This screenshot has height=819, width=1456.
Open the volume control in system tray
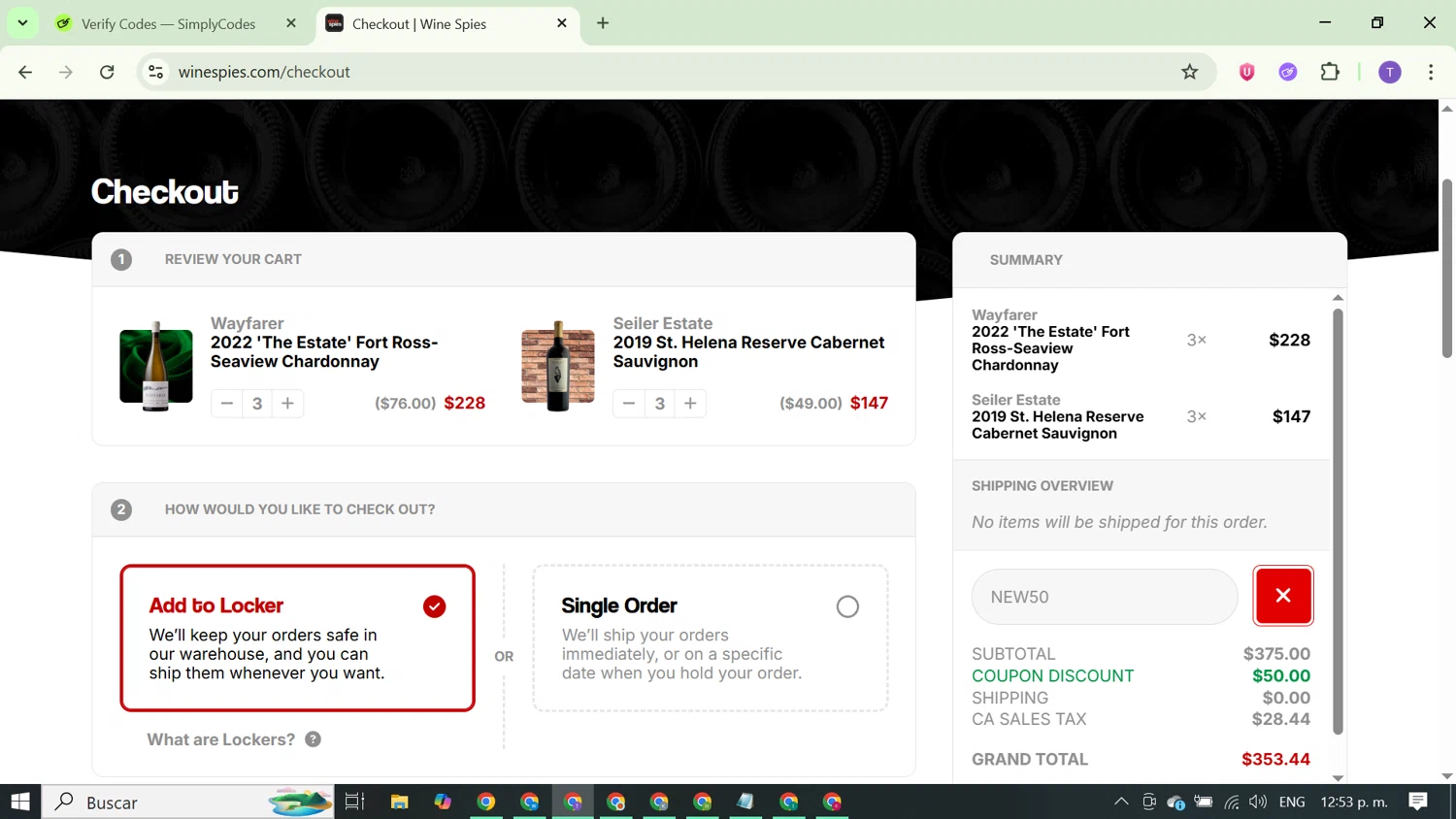click(1258, 802)
